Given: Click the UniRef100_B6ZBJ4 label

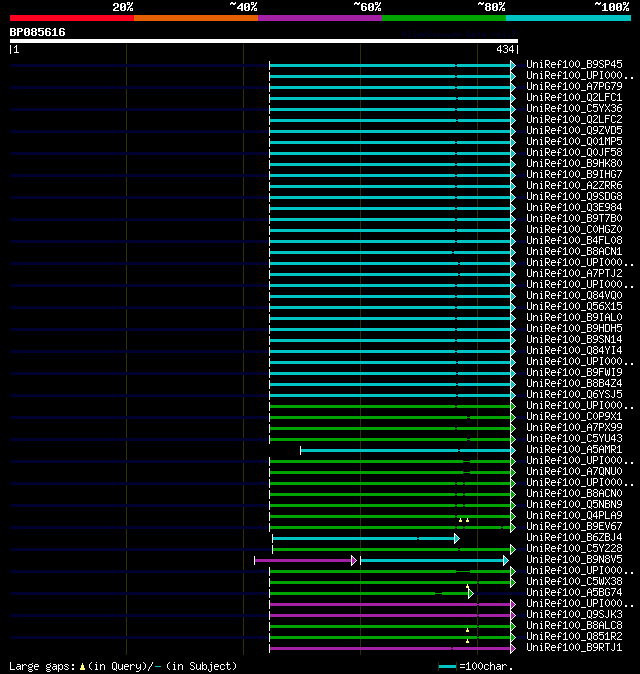Looking at the screenshot, I should click(574, 538).
